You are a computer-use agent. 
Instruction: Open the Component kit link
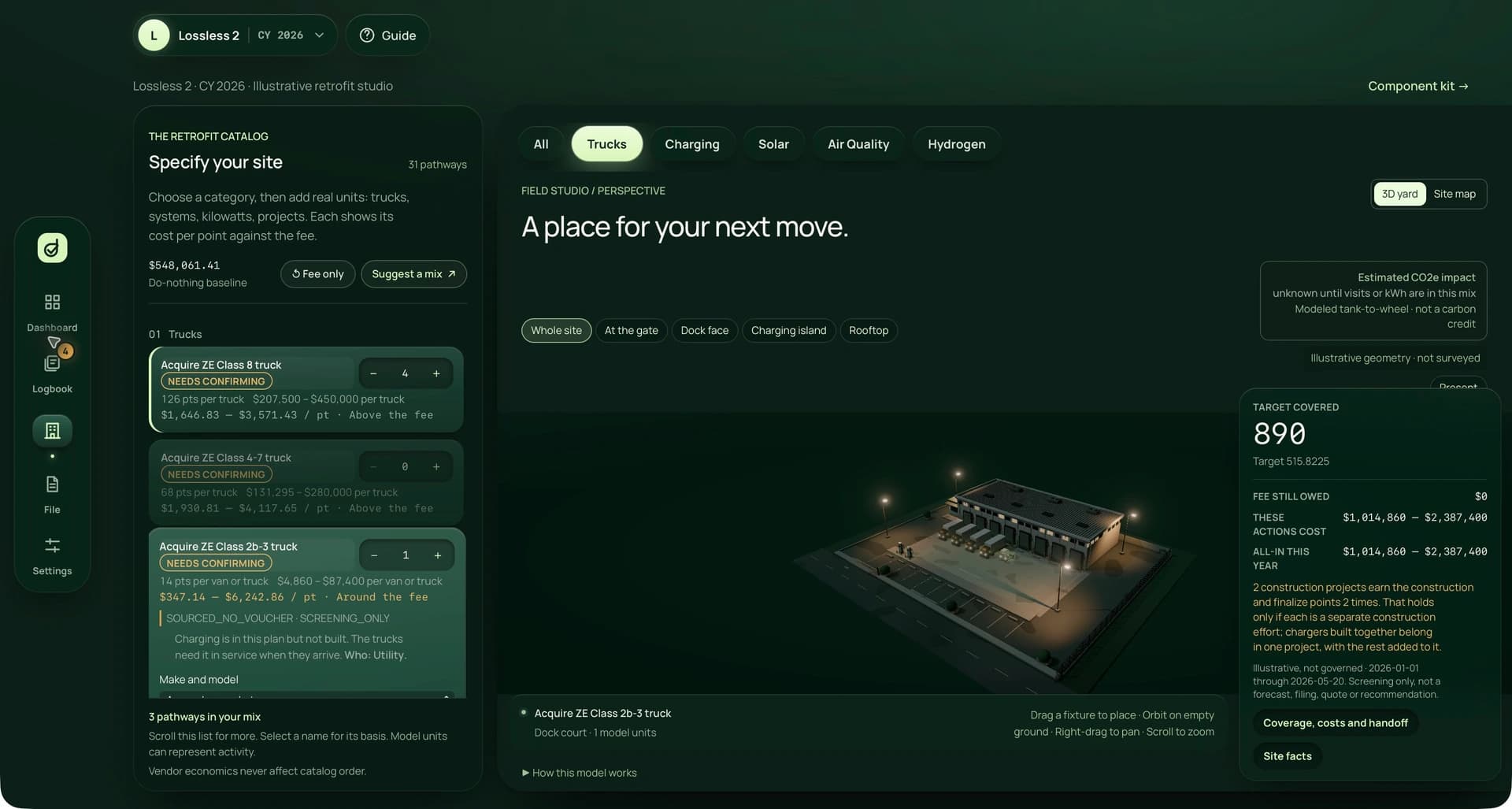coord(1417,86)
